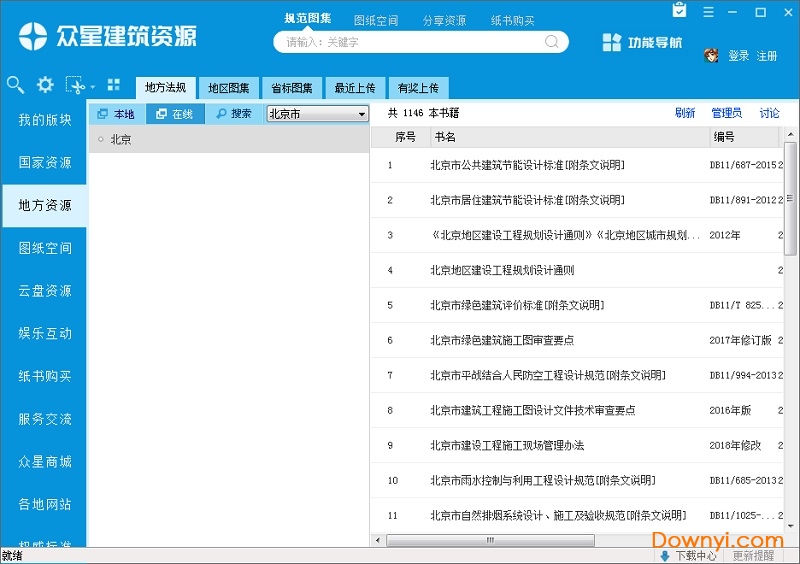Click the magnifier search icon in toolbar
This screenshot has width=800, height=564.
pos(15,85)
